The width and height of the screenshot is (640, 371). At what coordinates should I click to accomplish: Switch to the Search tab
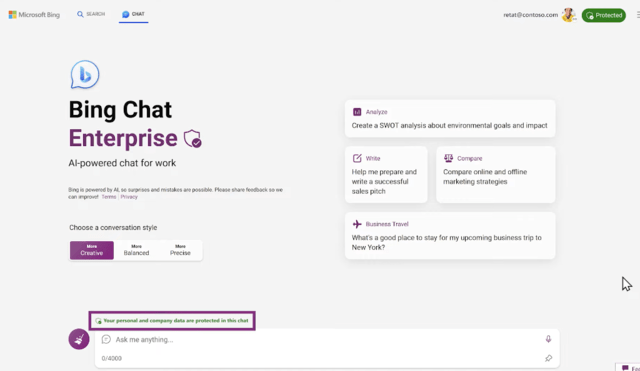[91, 14]
